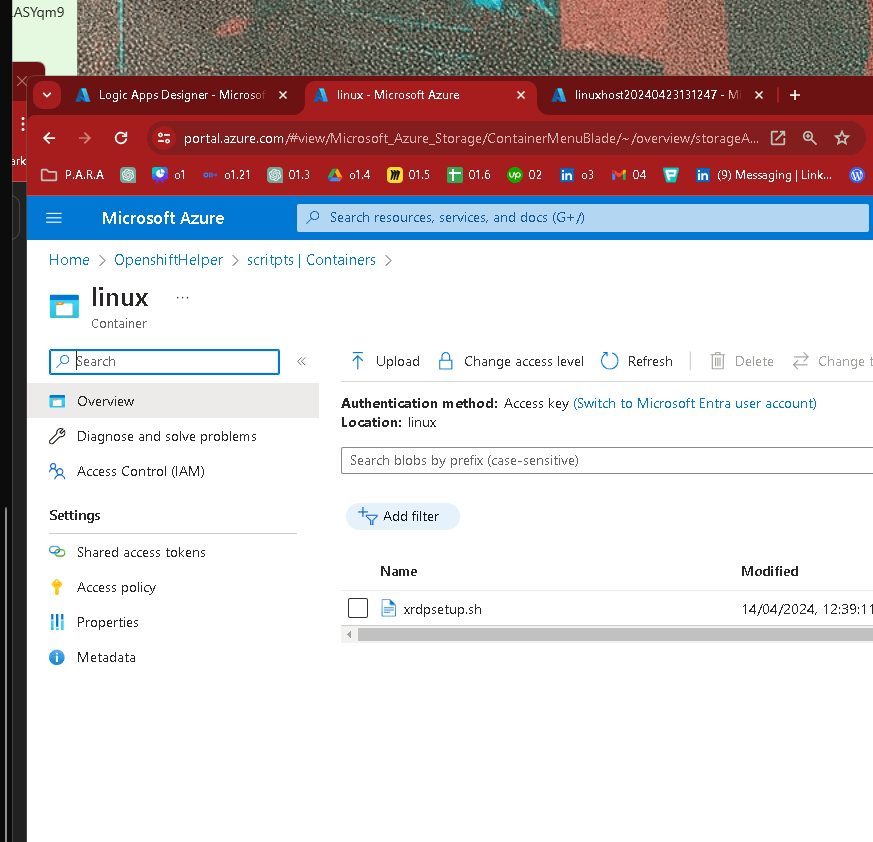Click the Add filter button

point(403,516)
